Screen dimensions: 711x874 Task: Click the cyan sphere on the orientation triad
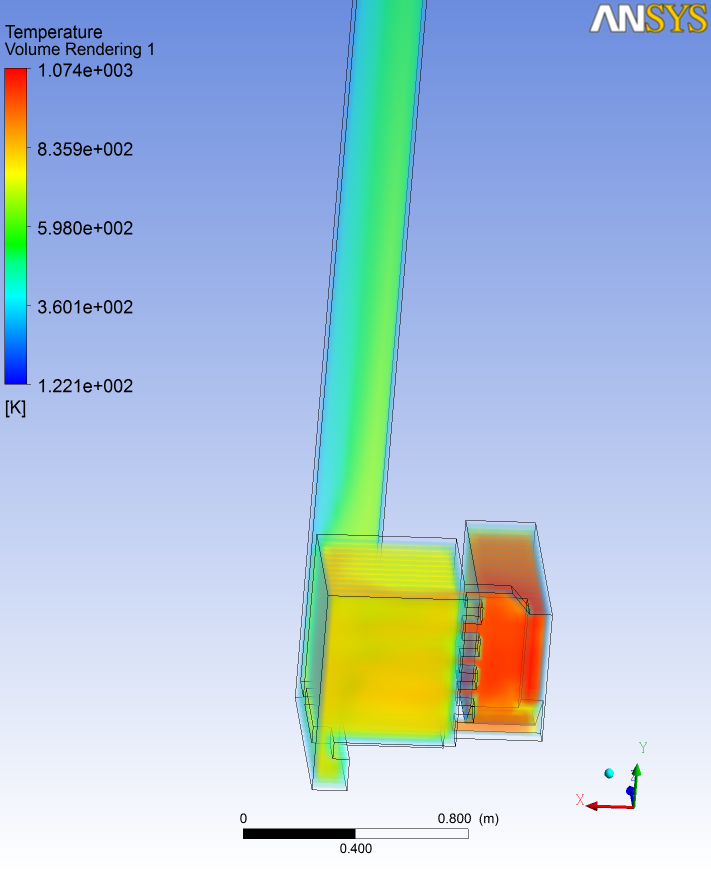(x=609, y=773)
